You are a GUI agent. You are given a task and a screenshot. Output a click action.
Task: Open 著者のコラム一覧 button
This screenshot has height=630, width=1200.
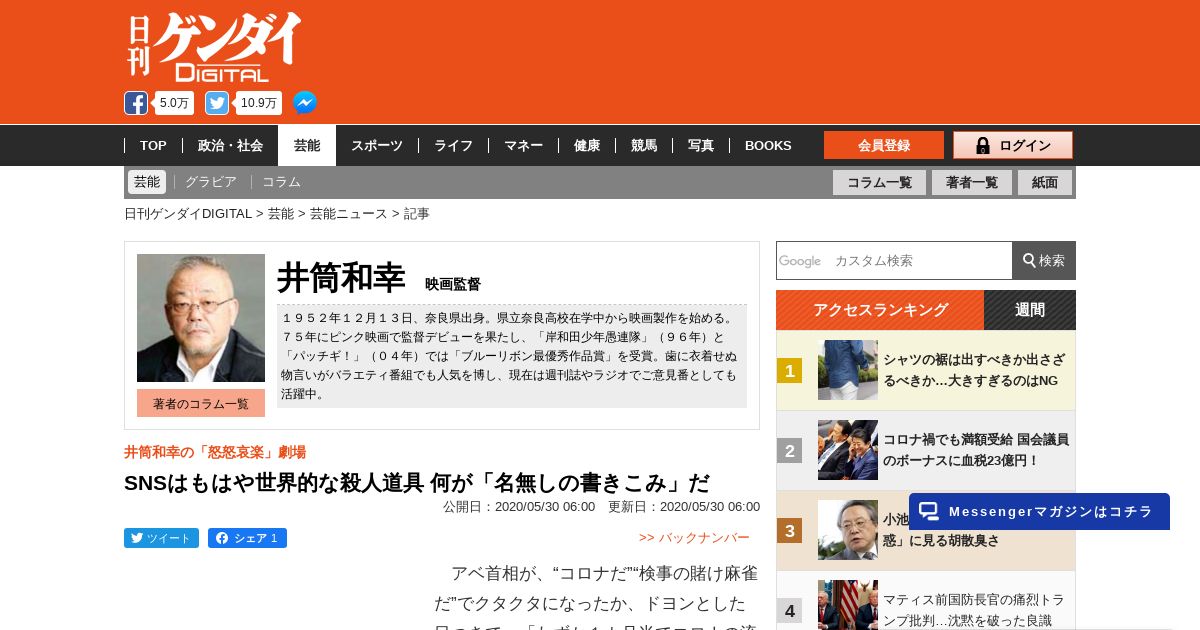click(201, 403)
